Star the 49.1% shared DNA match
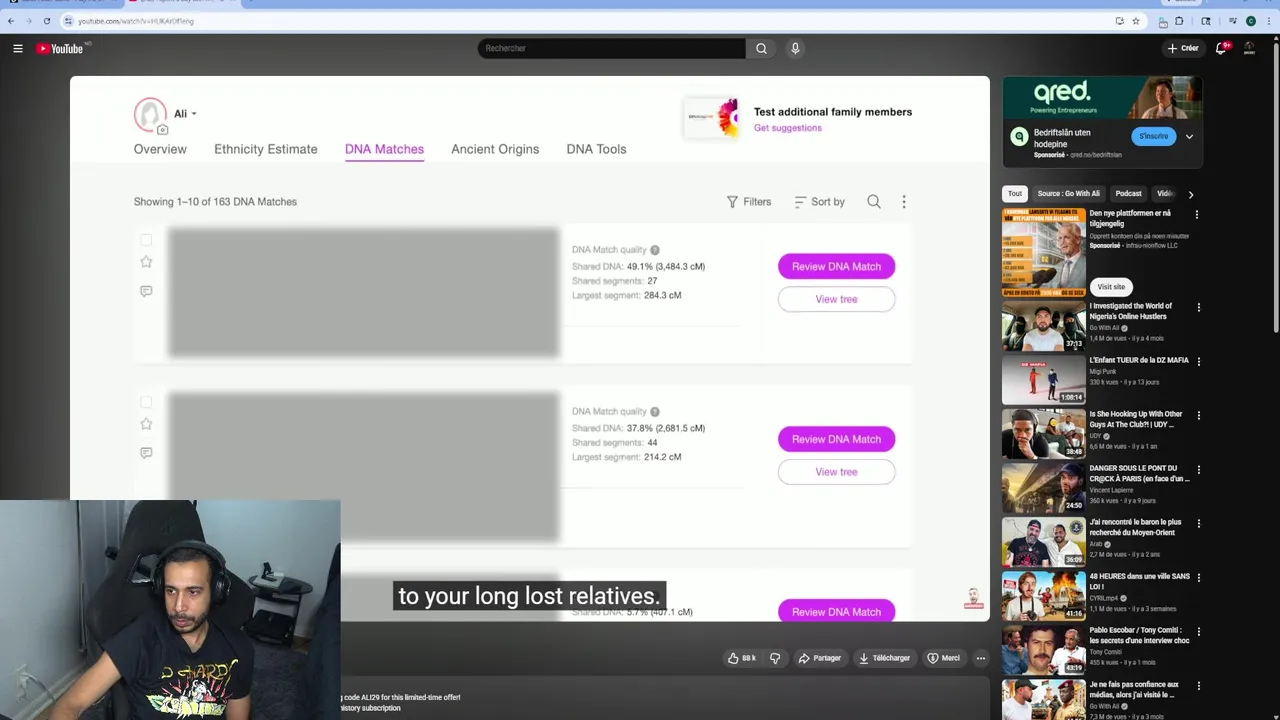Image resolution: width=1280 pixels, height=720 pixels. (146, 262)
